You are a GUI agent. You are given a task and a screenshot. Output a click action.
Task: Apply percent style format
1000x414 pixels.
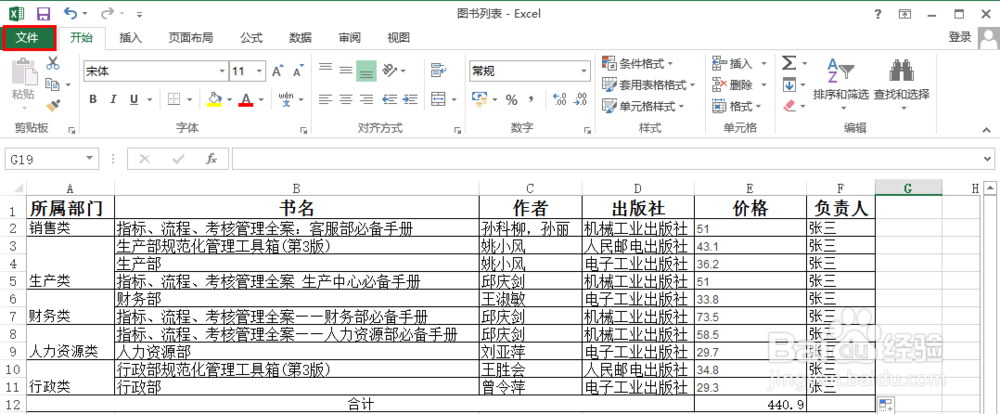(x=511, y=100)
